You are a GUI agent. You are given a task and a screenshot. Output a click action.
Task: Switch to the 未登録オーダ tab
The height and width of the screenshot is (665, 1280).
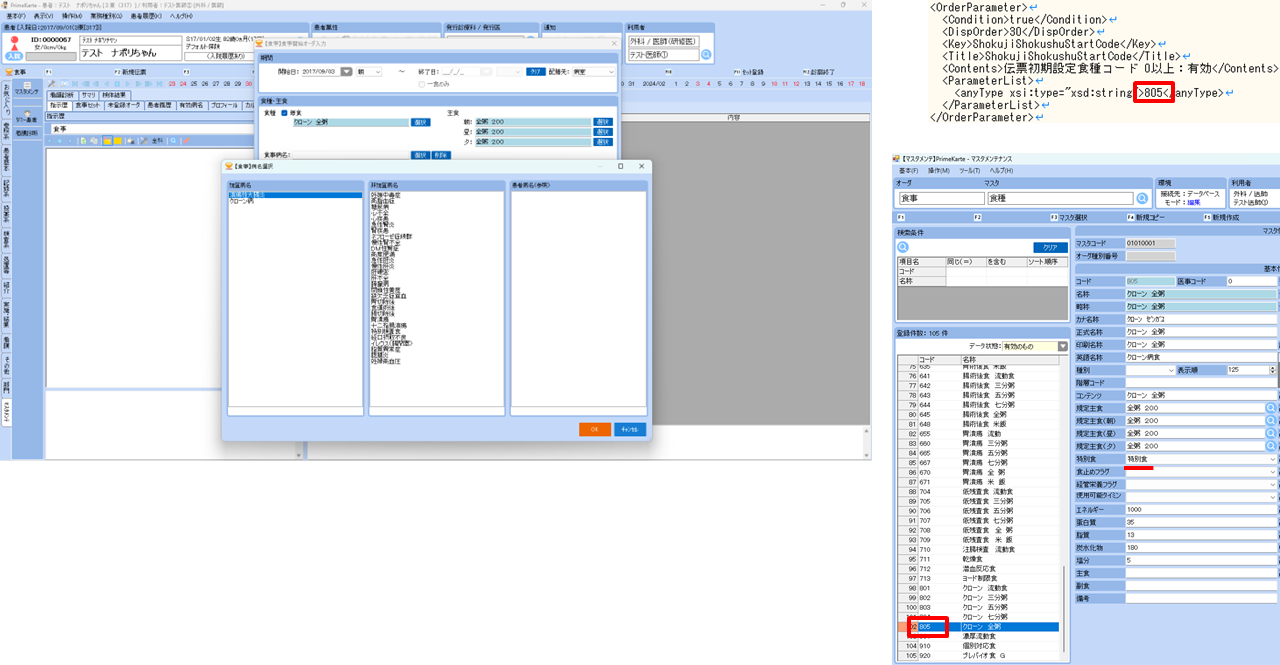click(123, 105)
